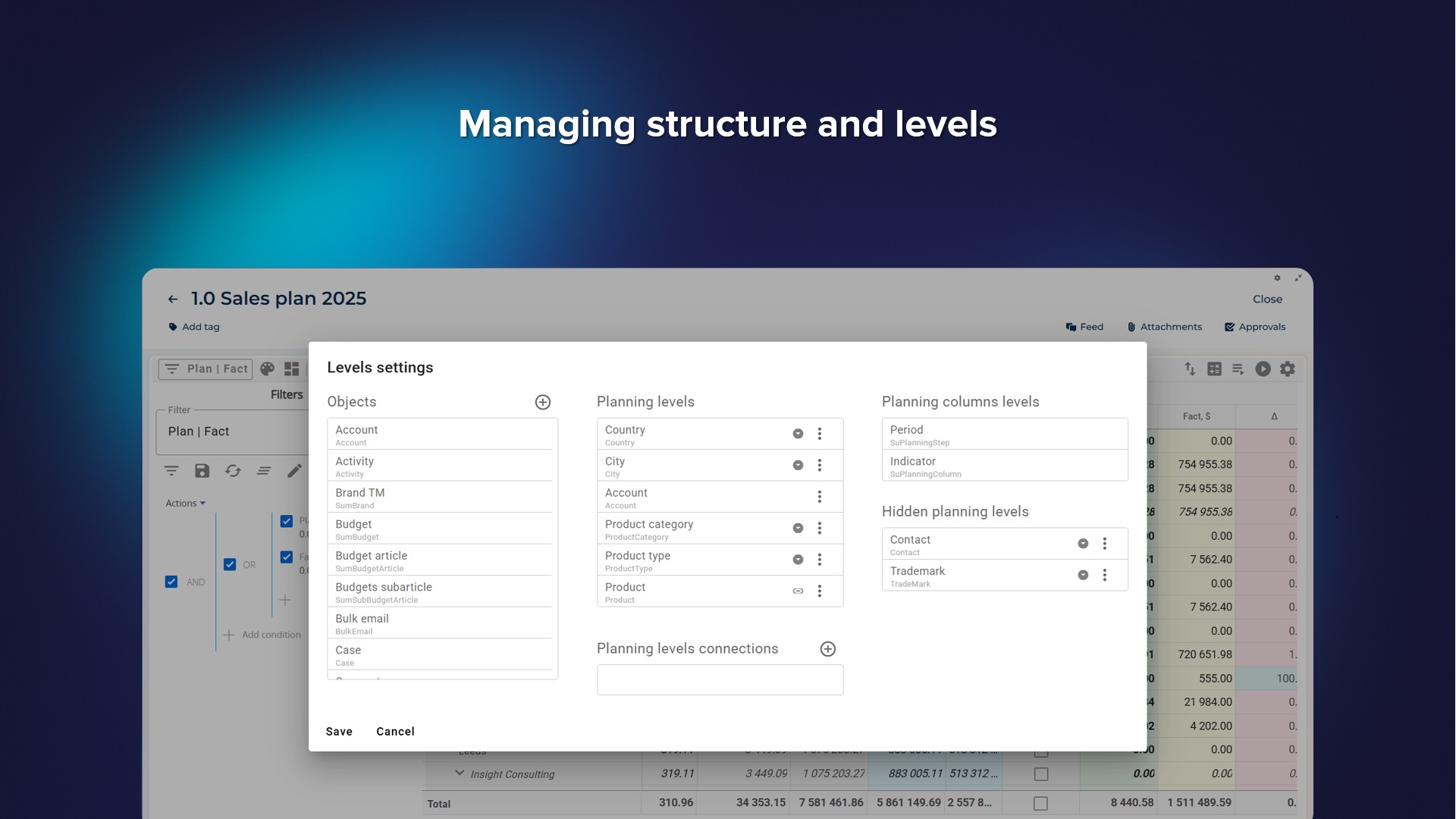This screenshot has height=819, width=1456.
Task: Toggle the OR condition checkbox
Action: click(230, 565)
